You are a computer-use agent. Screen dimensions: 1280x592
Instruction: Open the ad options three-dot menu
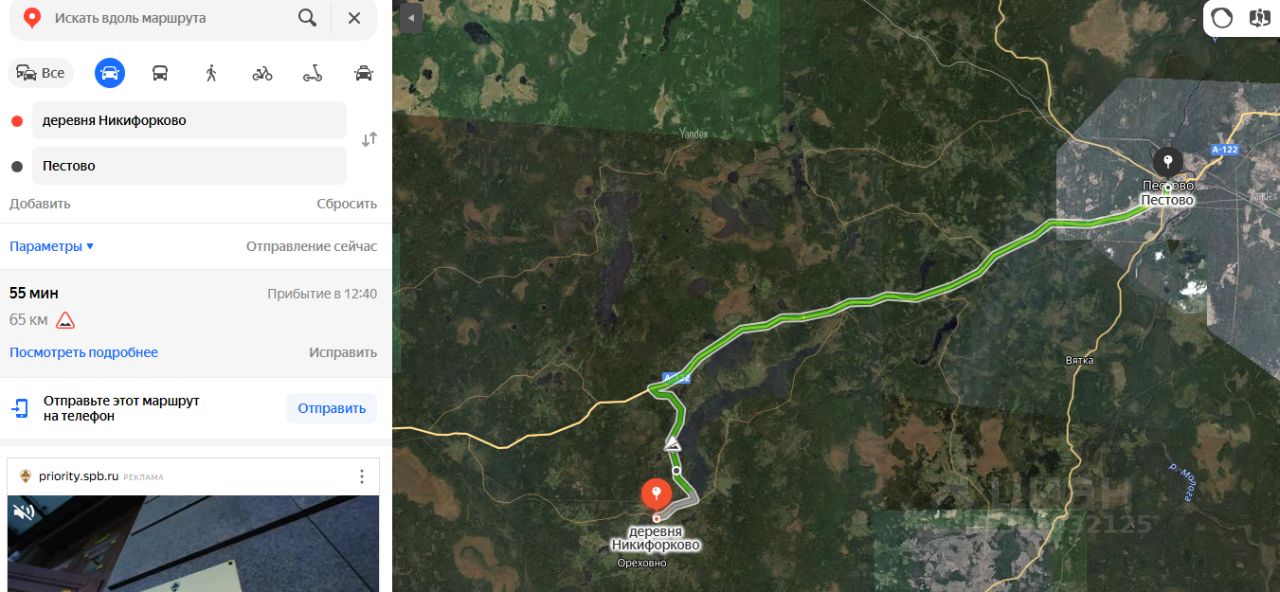tap(362, 476)
